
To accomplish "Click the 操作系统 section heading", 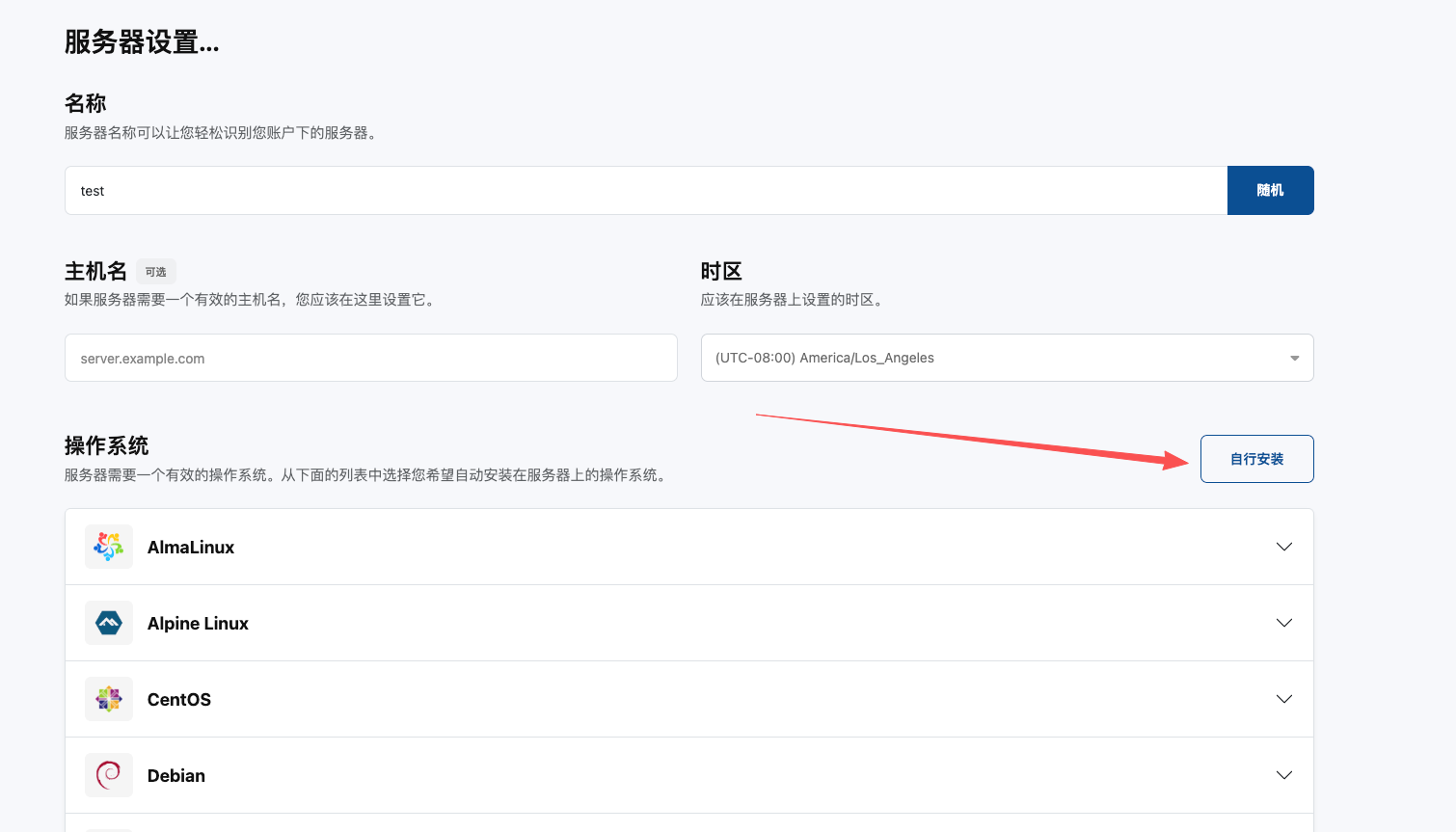I will point(107,445).
